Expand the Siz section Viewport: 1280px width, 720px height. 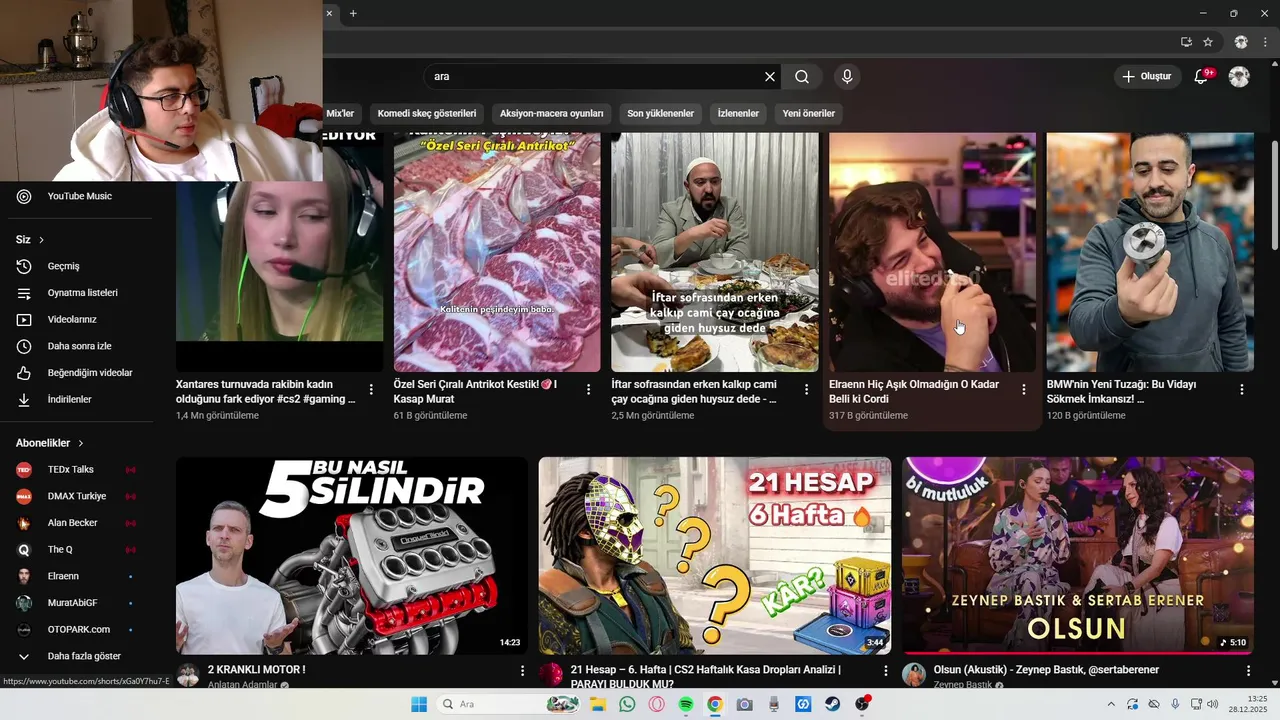(30, 240)
